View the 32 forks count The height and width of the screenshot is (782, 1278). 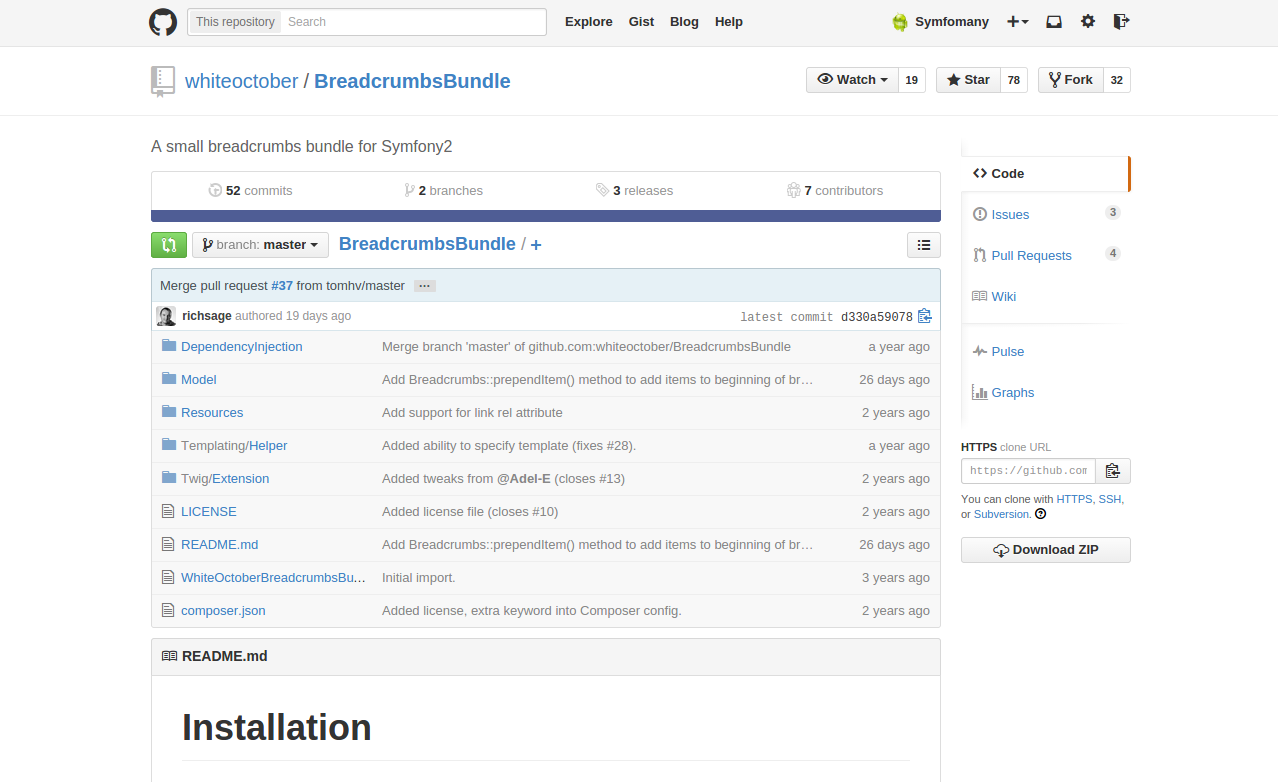[x=1117, y=80]
